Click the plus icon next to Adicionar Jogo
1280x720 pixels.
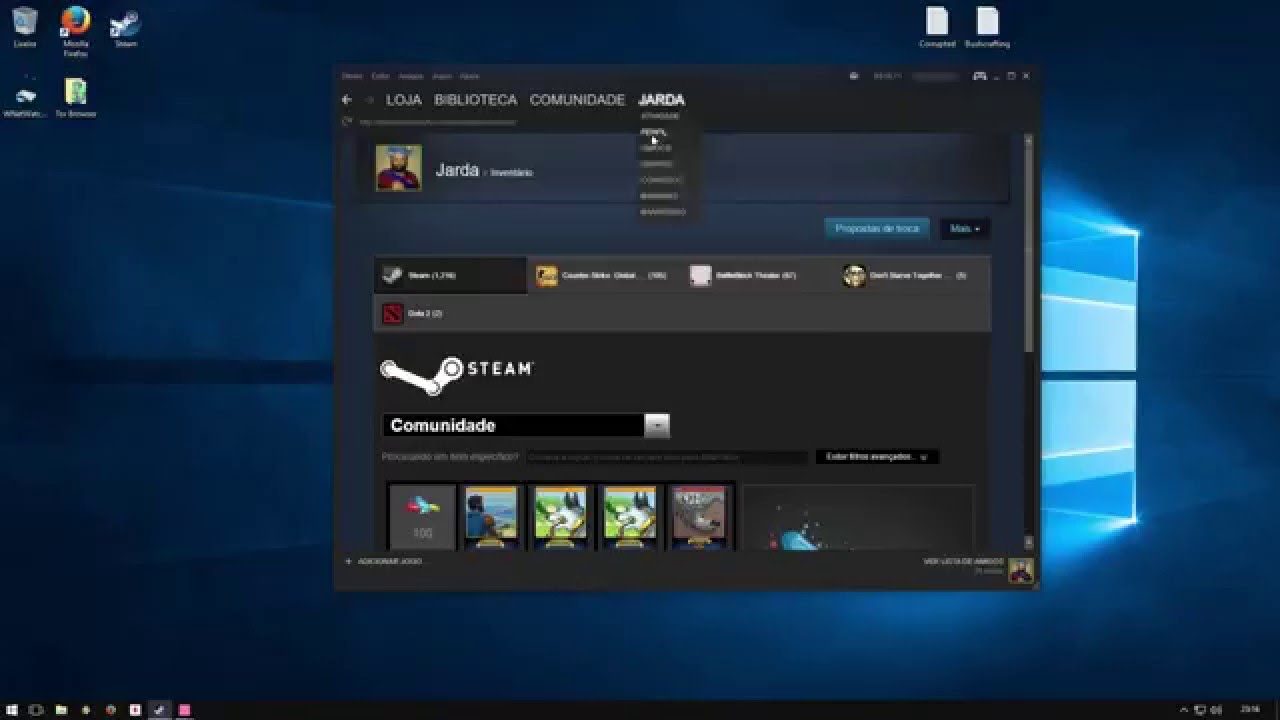[x=348, y=562]
